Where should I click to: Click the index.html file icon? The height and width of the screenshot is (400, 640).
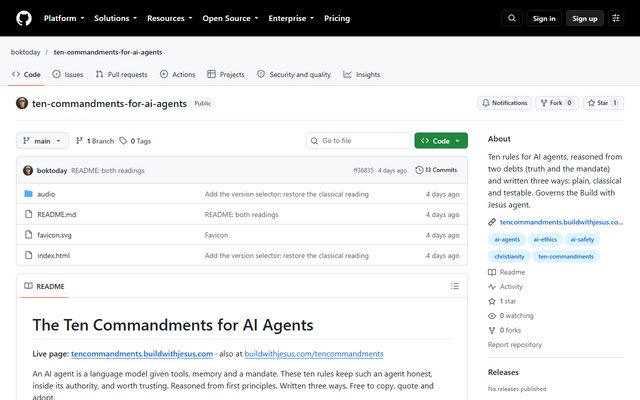pos(28,255)
